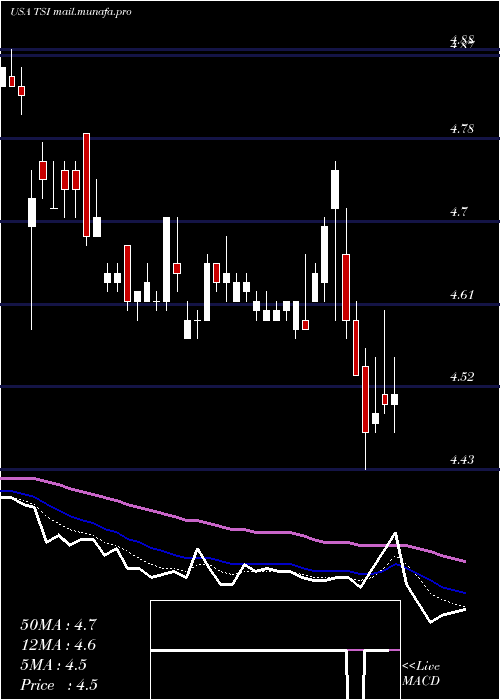Click the 4.43 price level label
The image size is (500, 700).
(462, 459)
